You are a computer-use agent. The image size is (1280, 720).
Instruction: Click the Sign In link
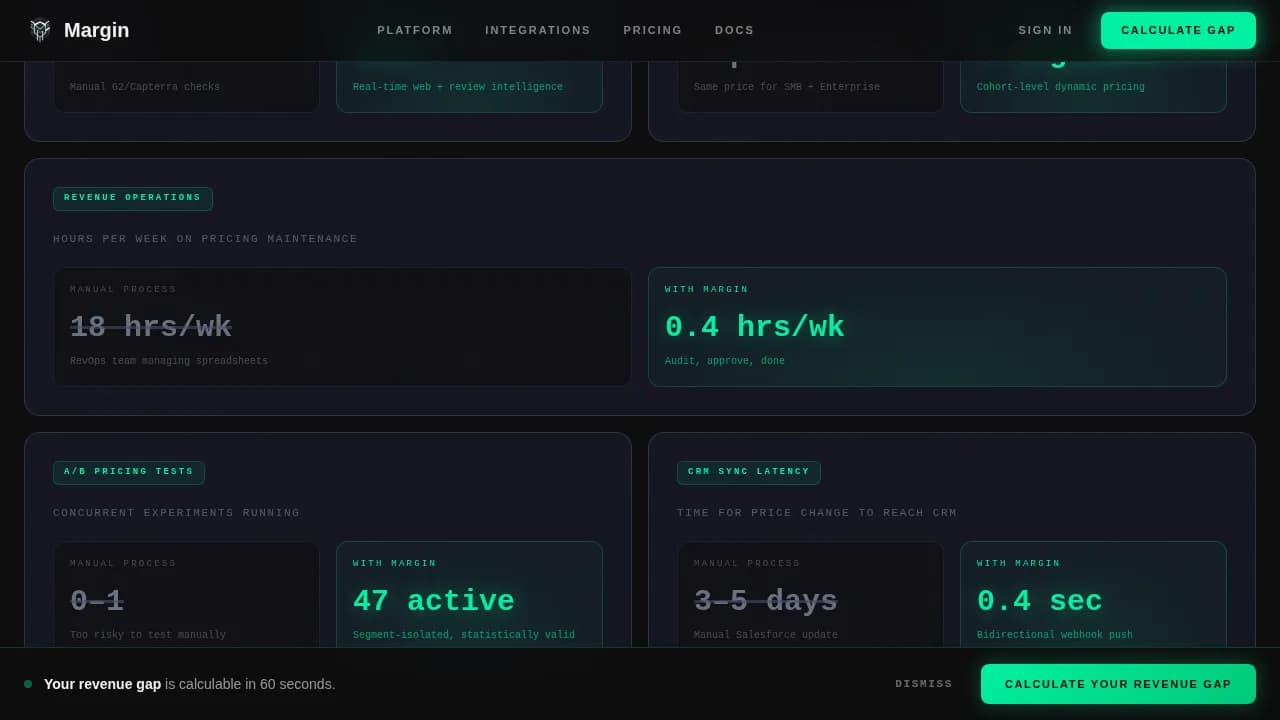tap(1045, 30)
